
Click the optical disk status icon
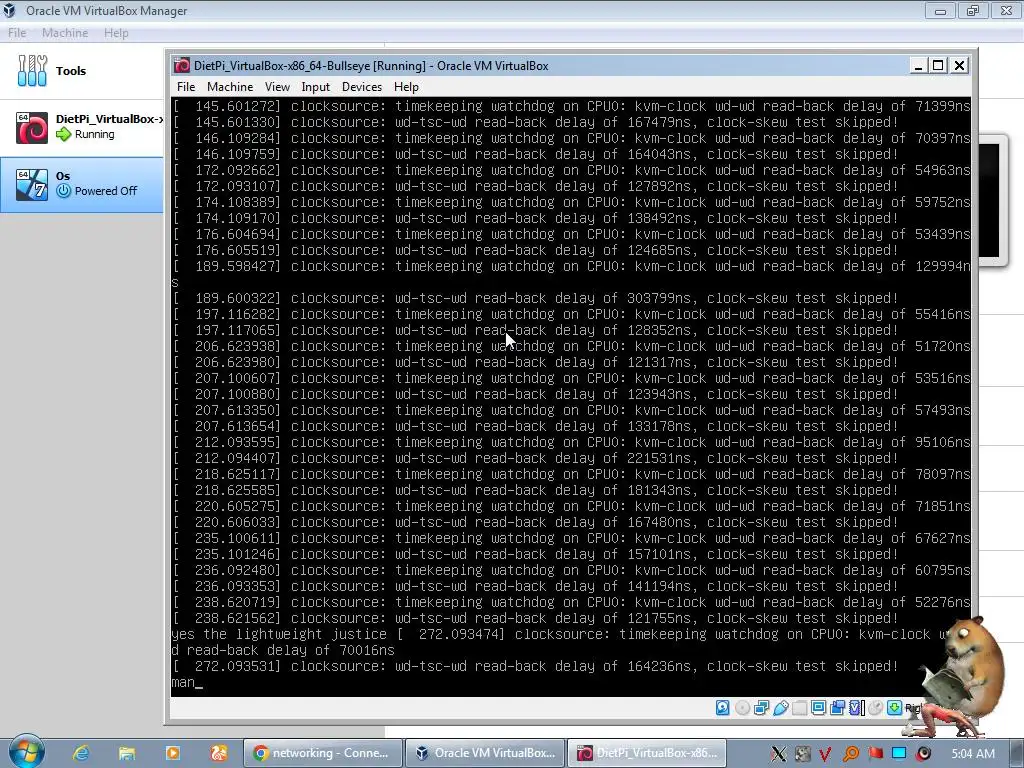(x=742, y=708)
